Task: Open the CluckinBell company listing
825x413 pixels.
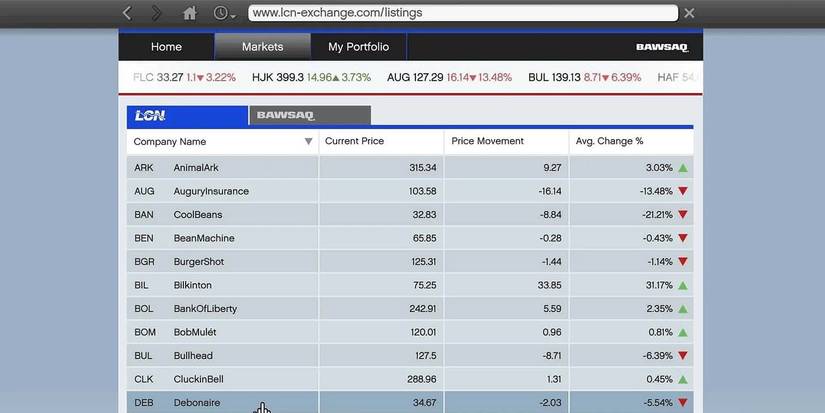Action: tap(410, 379)
